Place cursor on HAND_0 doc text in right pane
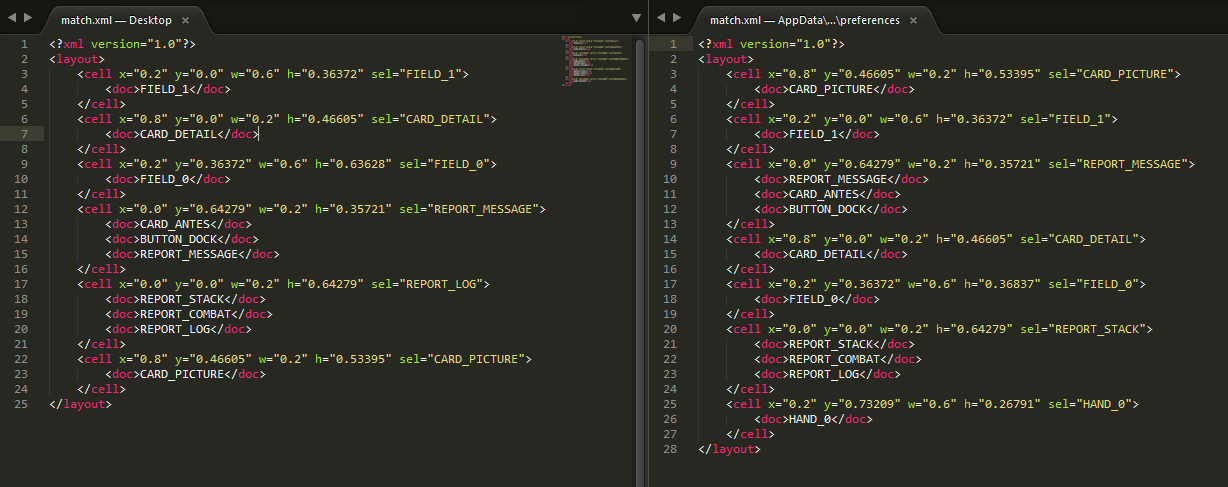 [x=805, y=419]
